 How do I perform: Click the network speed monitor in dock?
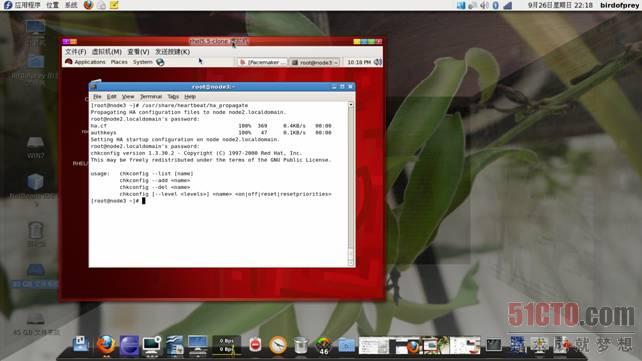226,345
